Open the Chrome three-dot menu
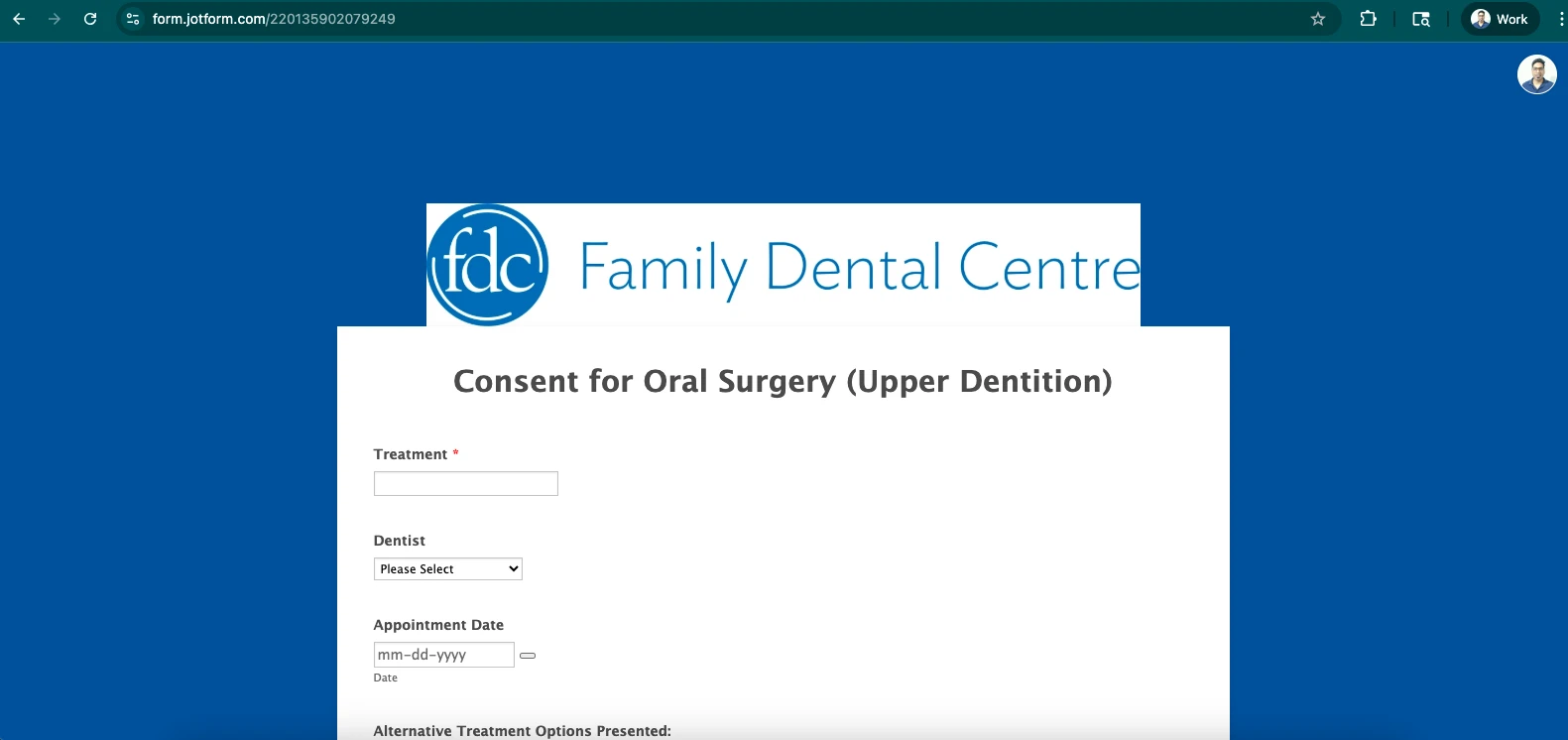This screenshot has height=740, width=1568. click(1561, 19)
